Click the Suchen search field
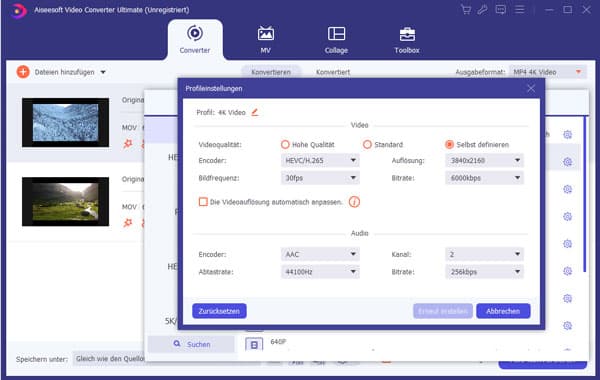Screen dimensions: 600x380 pos(191,344)
